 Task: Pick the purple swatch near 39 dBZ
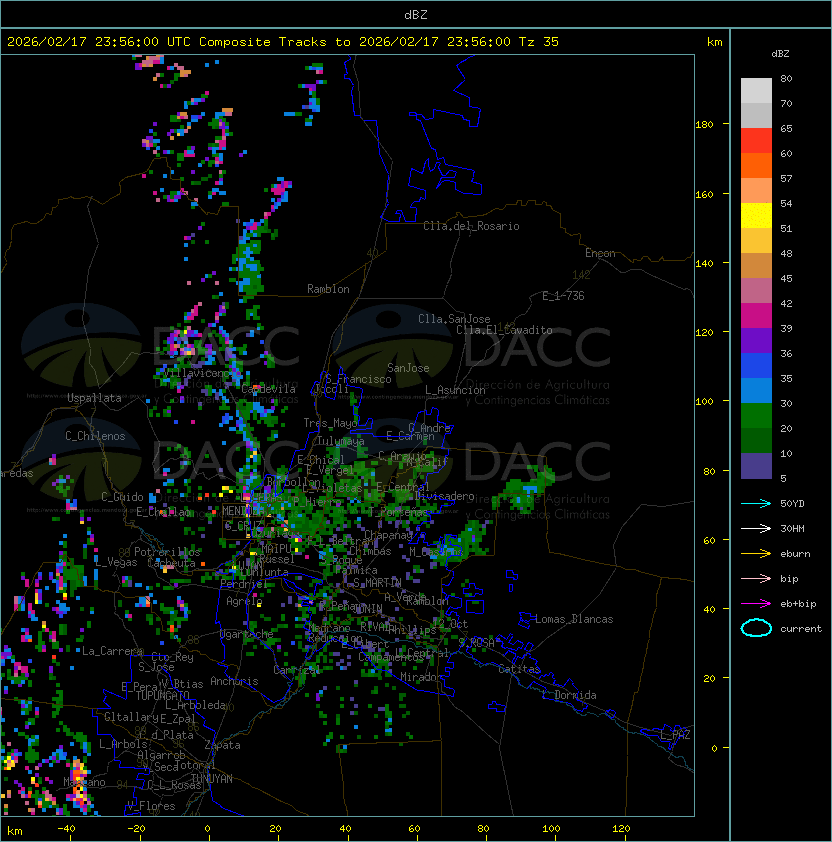tap(756, 340)
